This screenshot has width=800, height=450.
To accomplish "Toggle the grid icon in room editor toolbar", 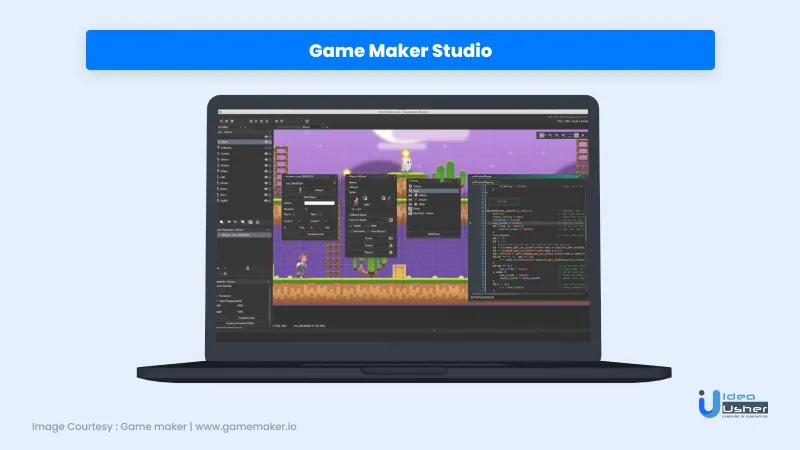I will [x=541, y=135].
